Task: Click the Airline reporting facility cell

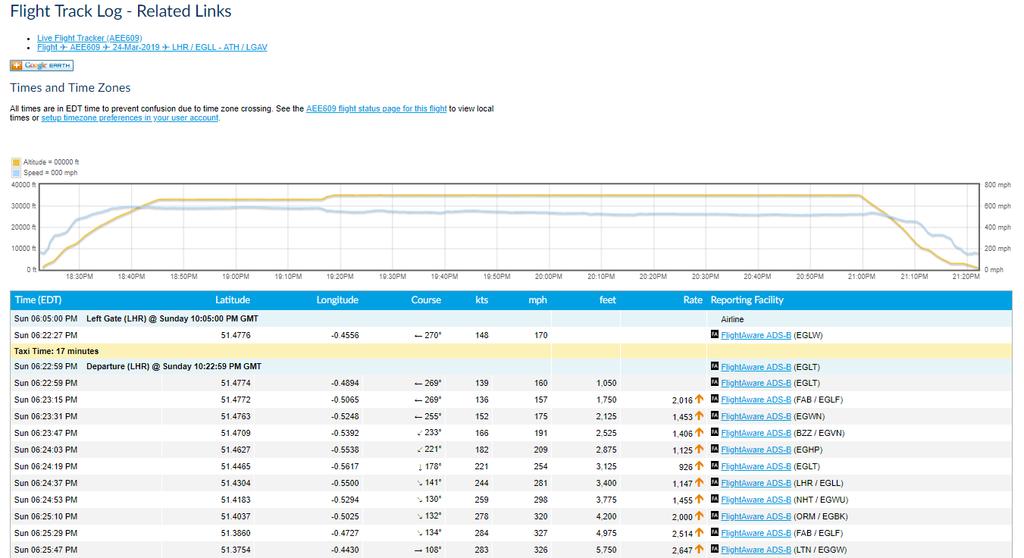Action: tap(732, 320)
